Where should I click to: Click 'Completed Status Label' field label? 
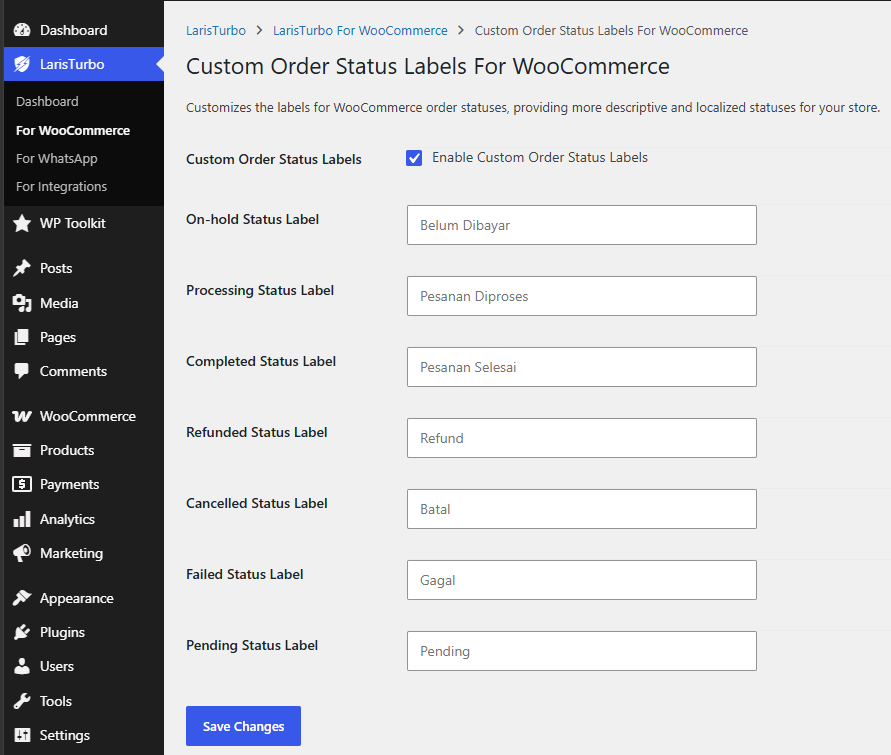click(261, 361)
